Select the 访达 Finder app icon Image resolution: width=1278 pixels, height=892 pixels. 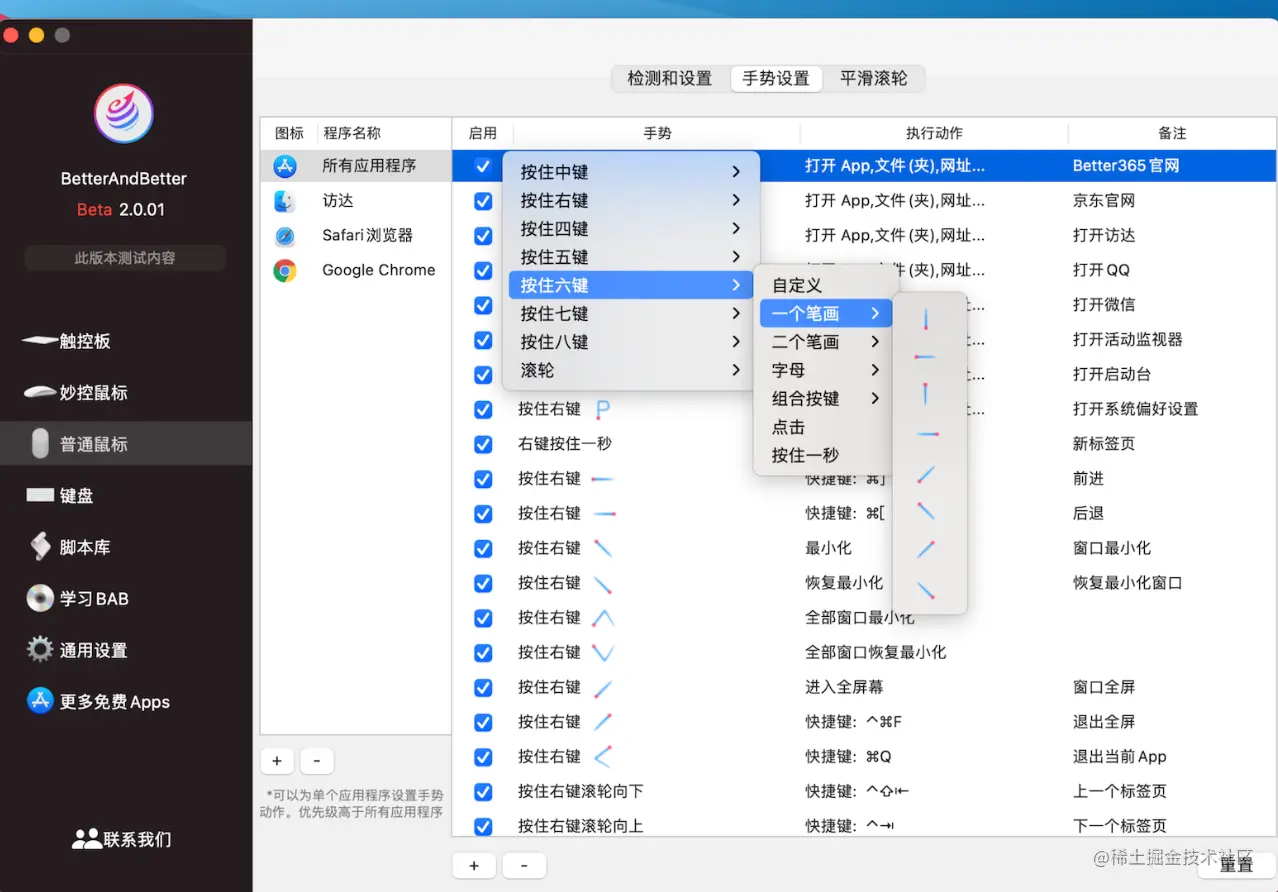click(285, 201)
